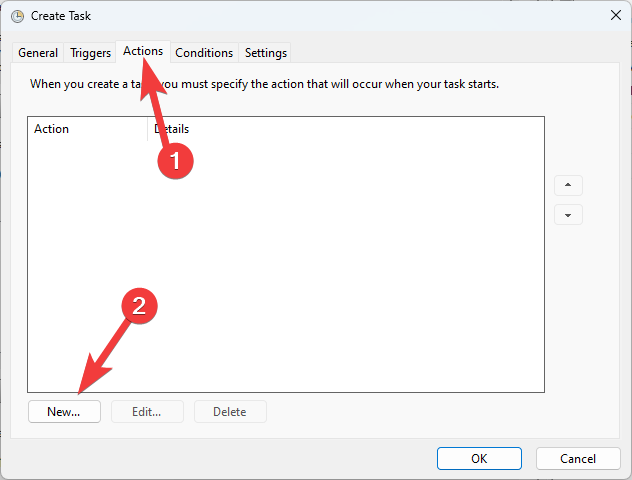This screenshot has height=480, width=632.
Task: Click the Edit... button
Action: pyautogui.click(x=148, y=412)
